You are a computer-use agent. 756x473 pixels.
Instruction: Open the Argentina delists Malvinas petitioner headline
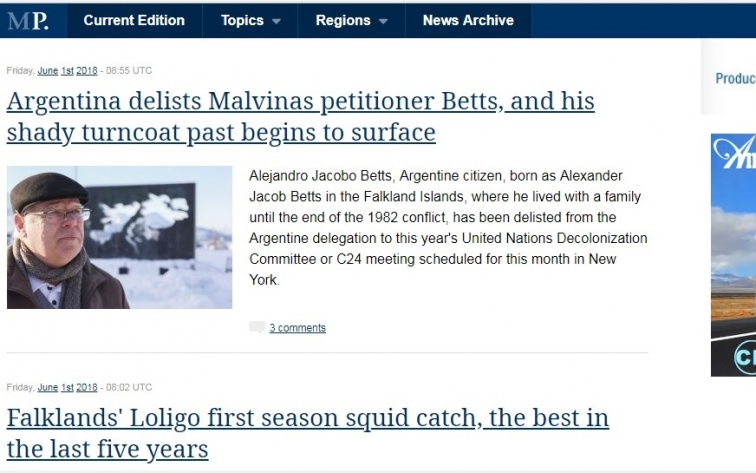pyautogui.click(x=300, y=116)
